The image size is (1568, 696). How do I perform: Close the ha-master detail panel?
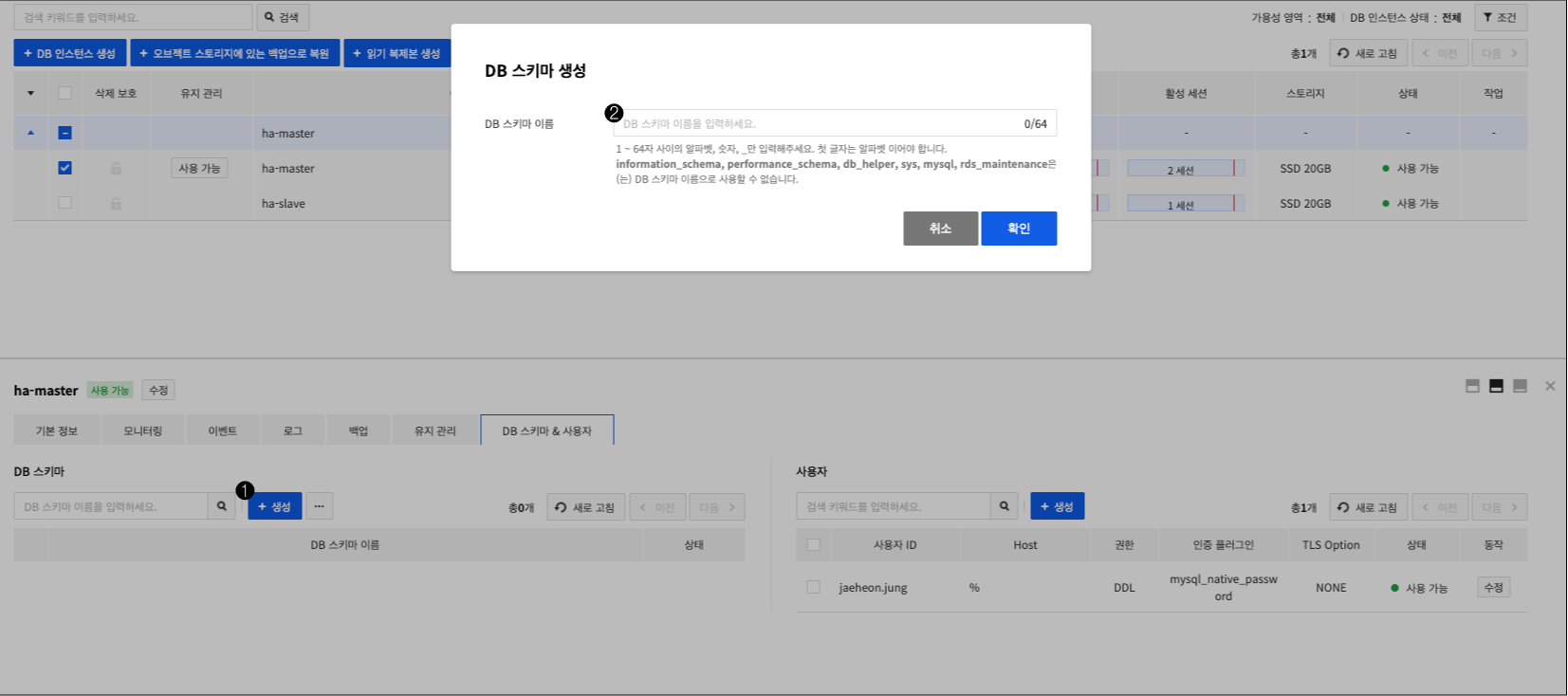coord(1550,386)
